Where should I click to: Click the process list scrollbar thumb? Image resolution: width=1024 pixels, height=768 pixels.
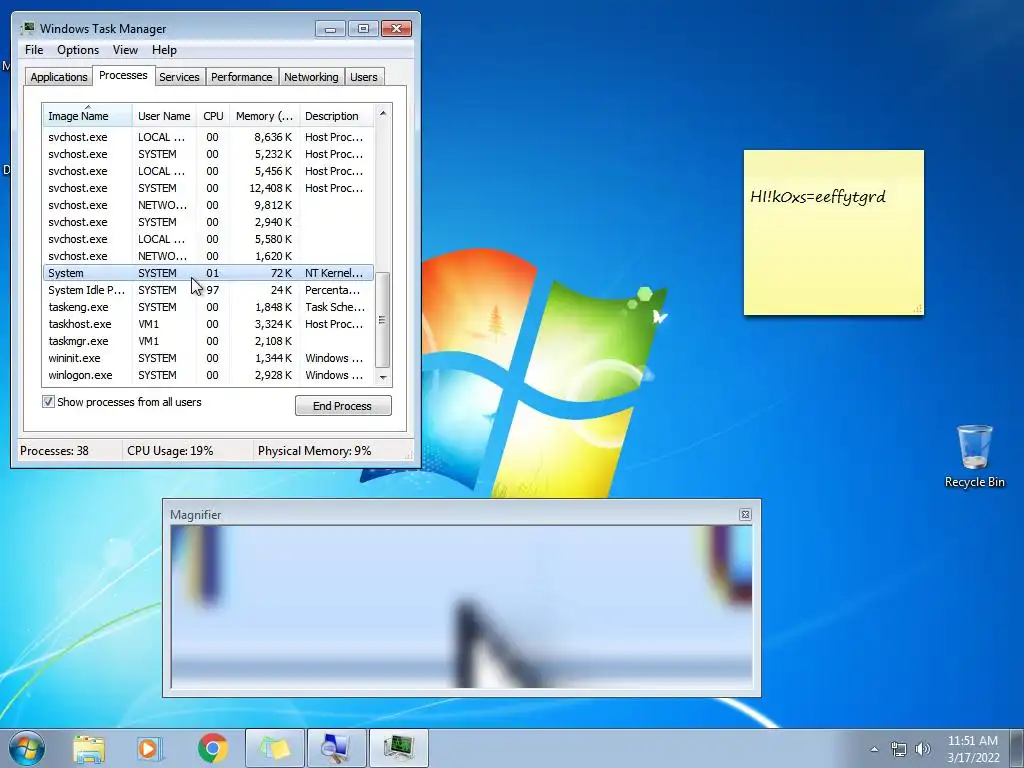click(x=383, y=320)
